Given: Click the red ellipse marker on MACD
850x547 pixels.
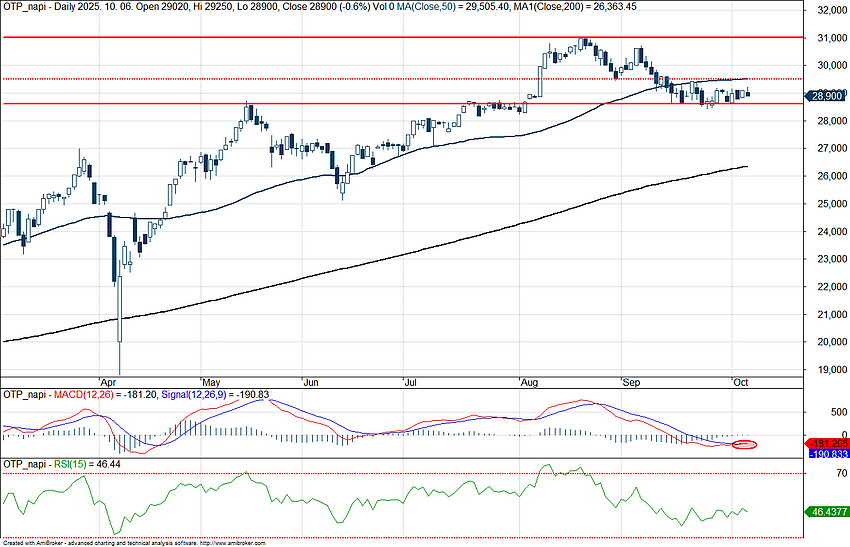Looking at the screenshot, I should [x=743, y=444].
